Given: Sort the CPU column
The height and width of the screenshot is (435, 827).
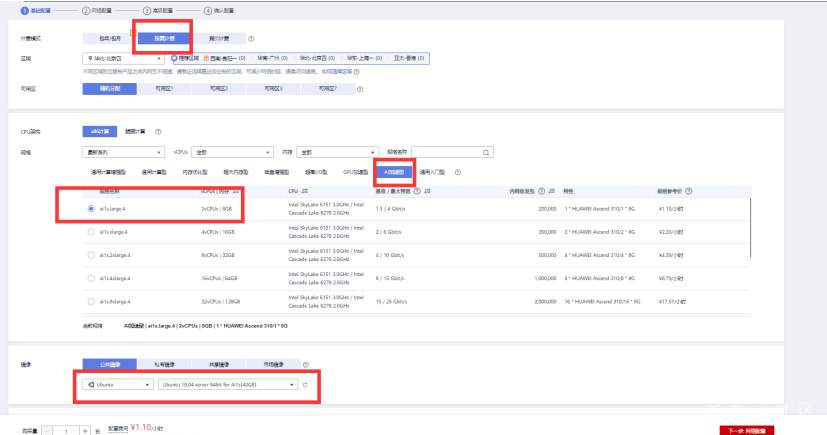Looking at the screenshot, I should pos(305,191).
